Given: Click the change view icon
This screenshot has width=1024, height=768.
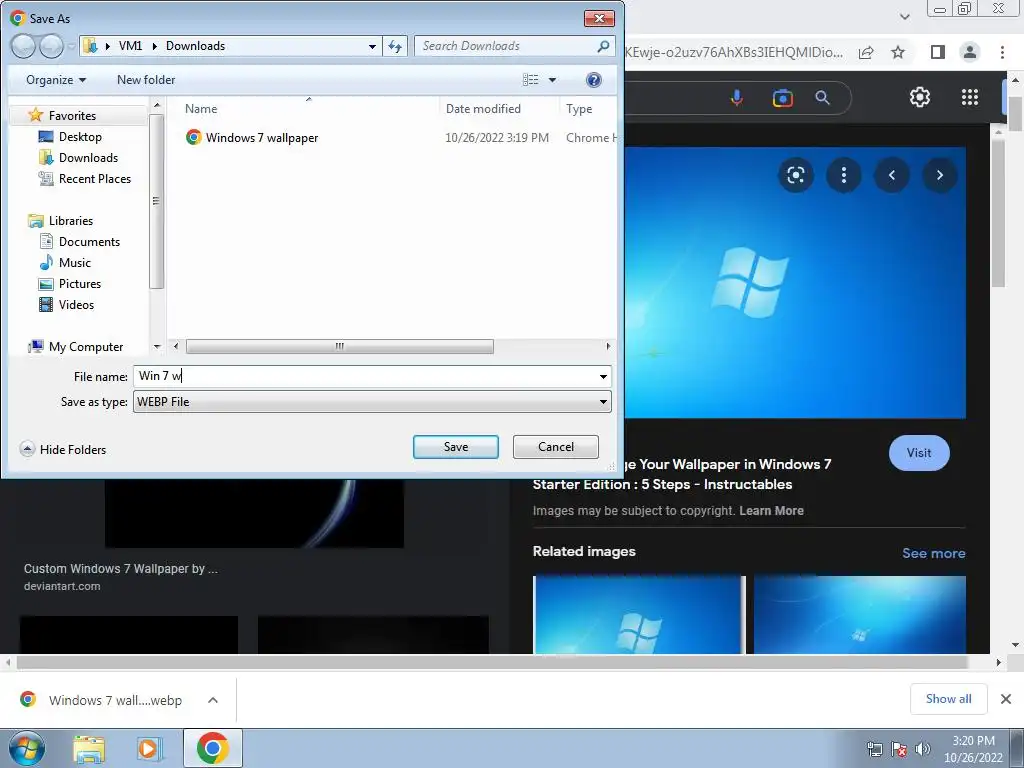Looking at the screenshot, I should tap(530, 80).
